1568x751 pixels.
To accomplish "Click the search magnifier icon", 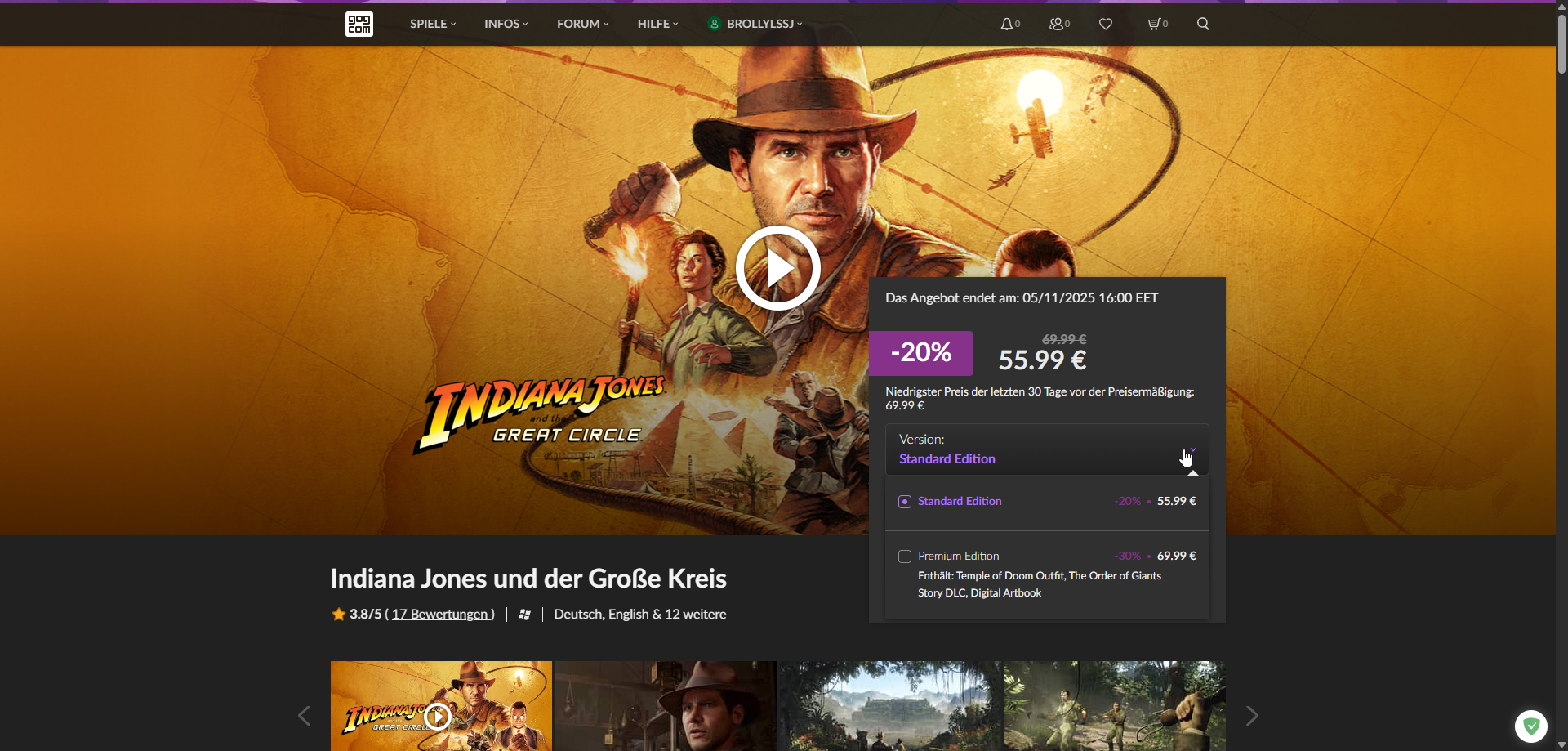I will (x=1203, y=24).
